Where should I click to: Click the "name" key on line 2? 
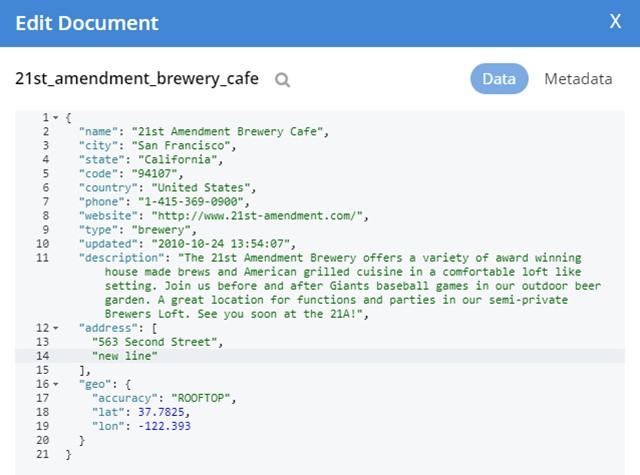pos(98,131)
